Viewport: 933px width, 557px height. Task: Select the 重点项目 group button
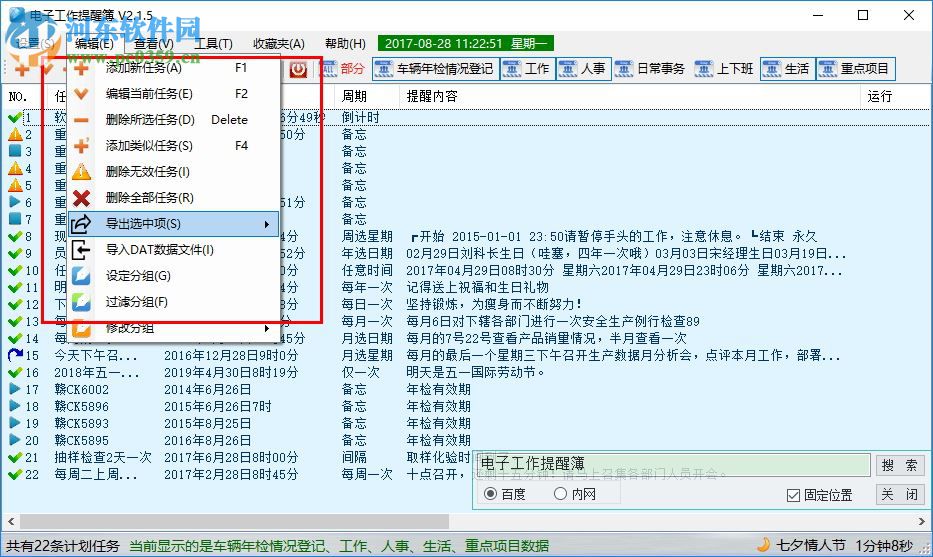pos(855,69)
